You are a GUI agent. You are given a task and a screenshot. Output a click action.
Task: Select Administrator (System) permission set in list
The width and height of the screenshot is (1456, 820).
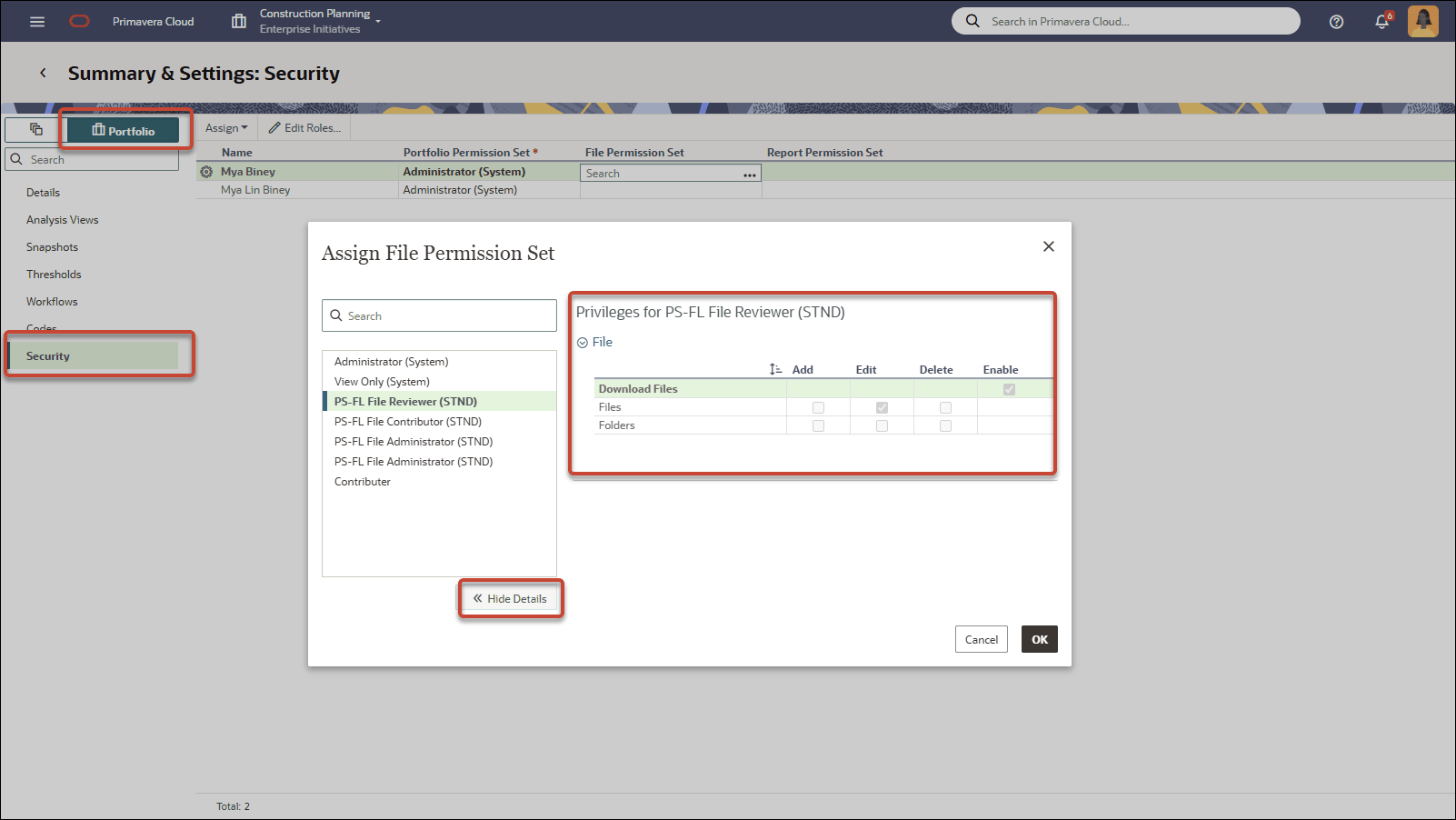(440, 362)
